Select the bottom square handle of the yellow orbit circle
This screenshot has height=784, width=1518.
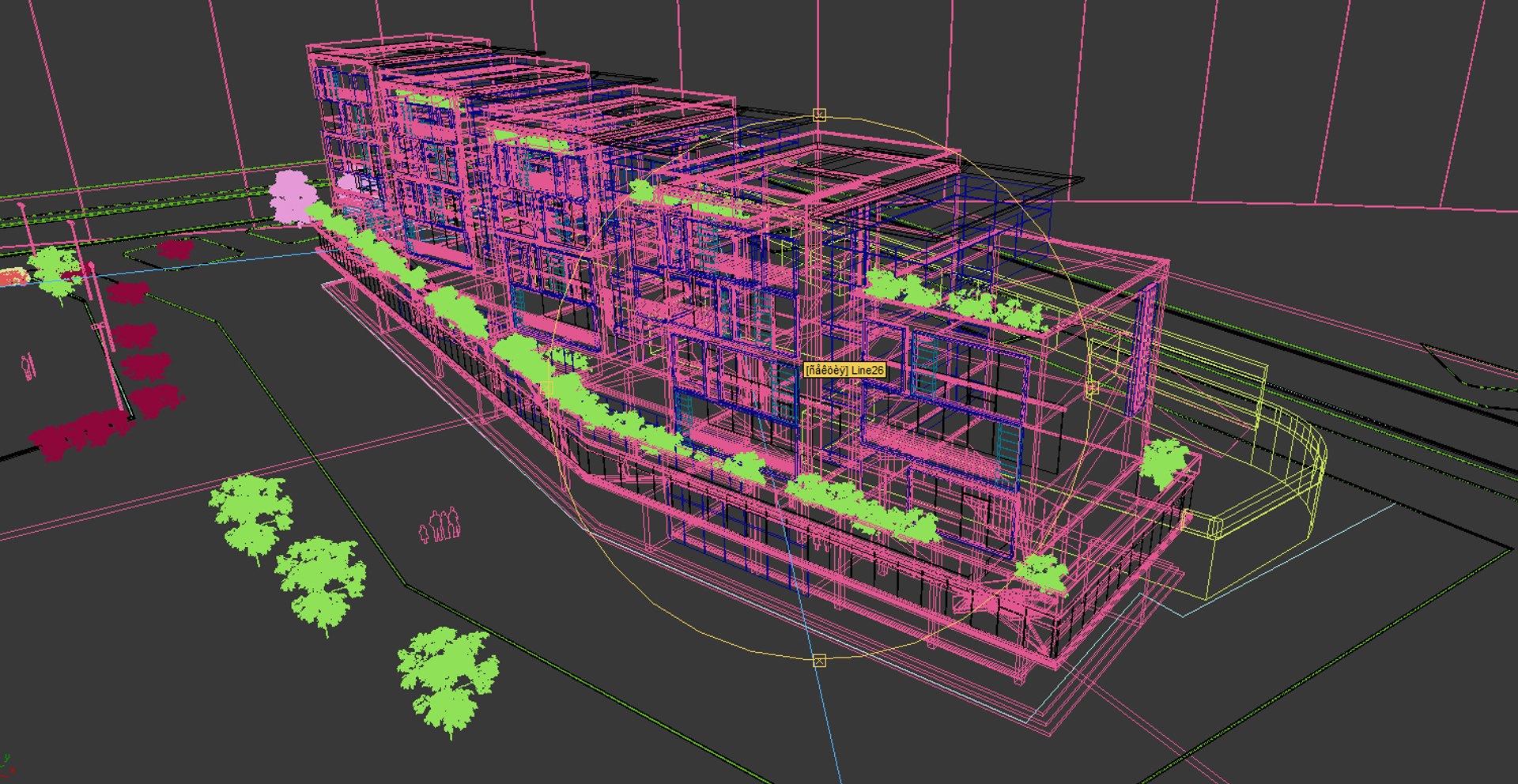[819, 660]
